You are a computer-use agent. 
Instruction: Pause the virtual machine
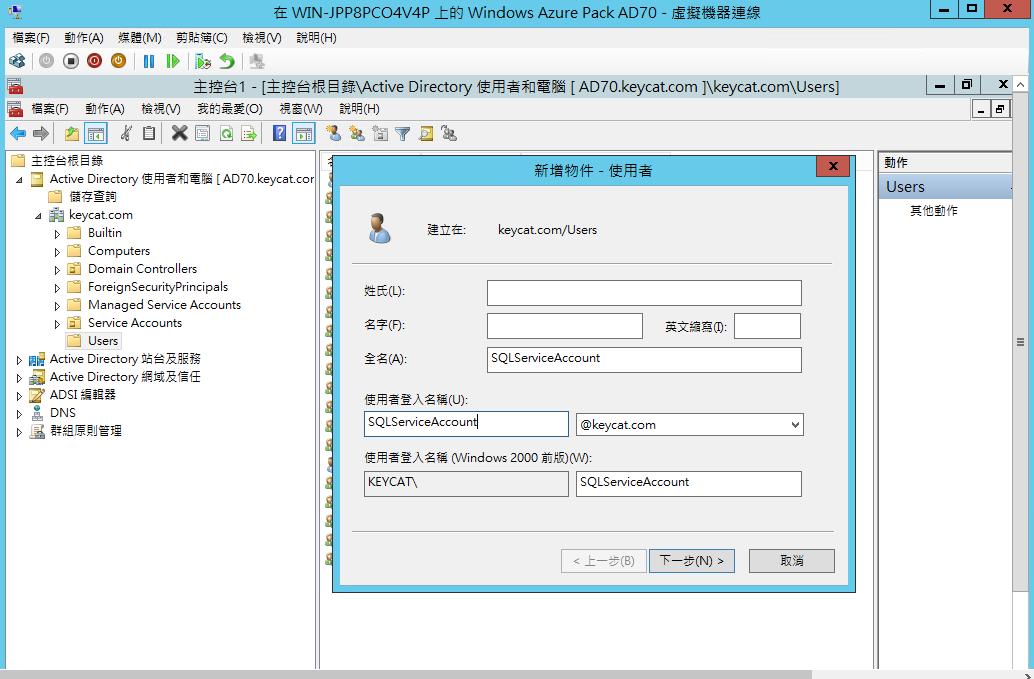tap(149, 61)
